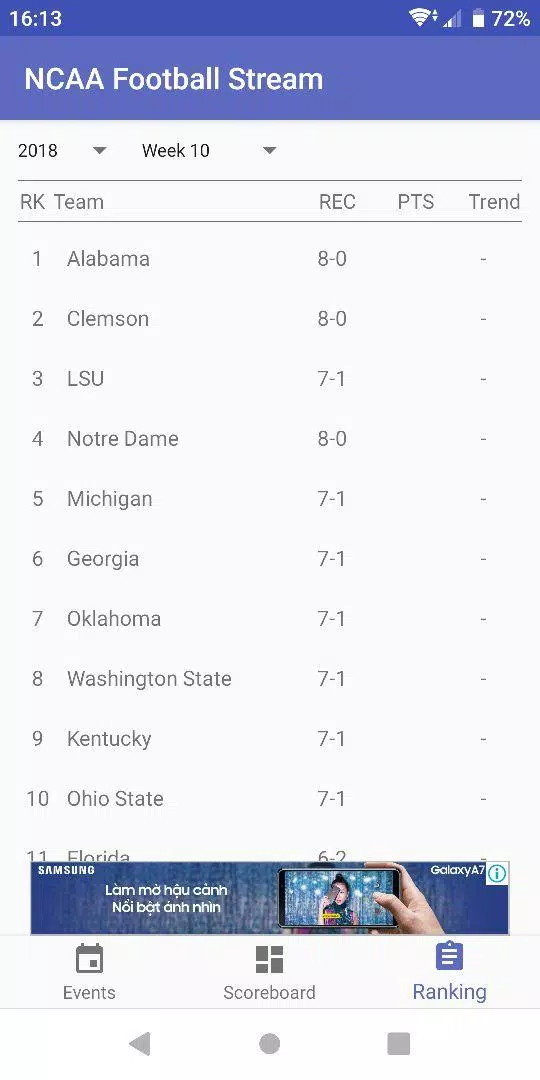540x1080 pixels.
Task: Tap the Ranking clipboard icon
Action: click(450, 957)
